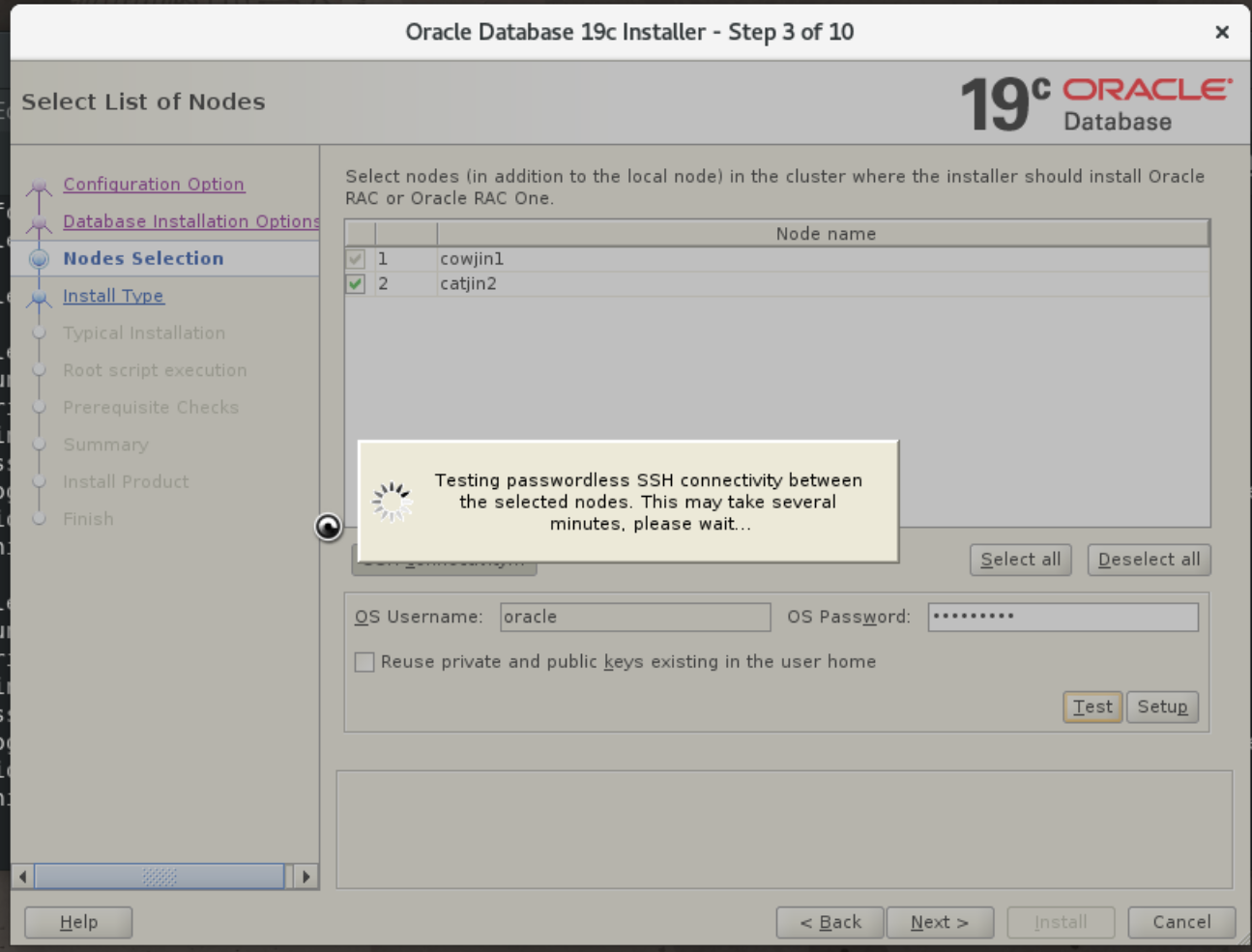The image size is (1252, 952).
Task: Click the Finish step label
Action: click(x=88, y=519)
